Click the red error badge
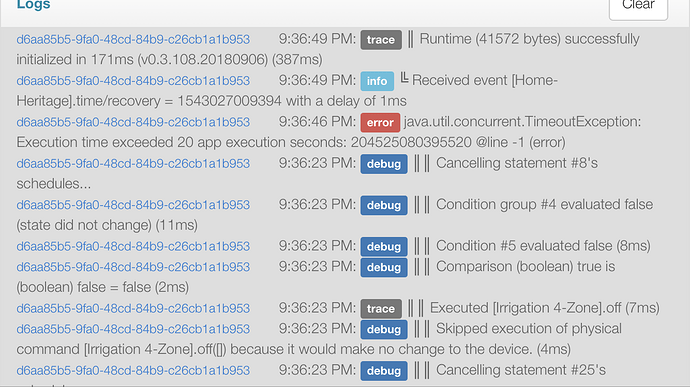Screen dimensions: 690x387 [380, 122]
